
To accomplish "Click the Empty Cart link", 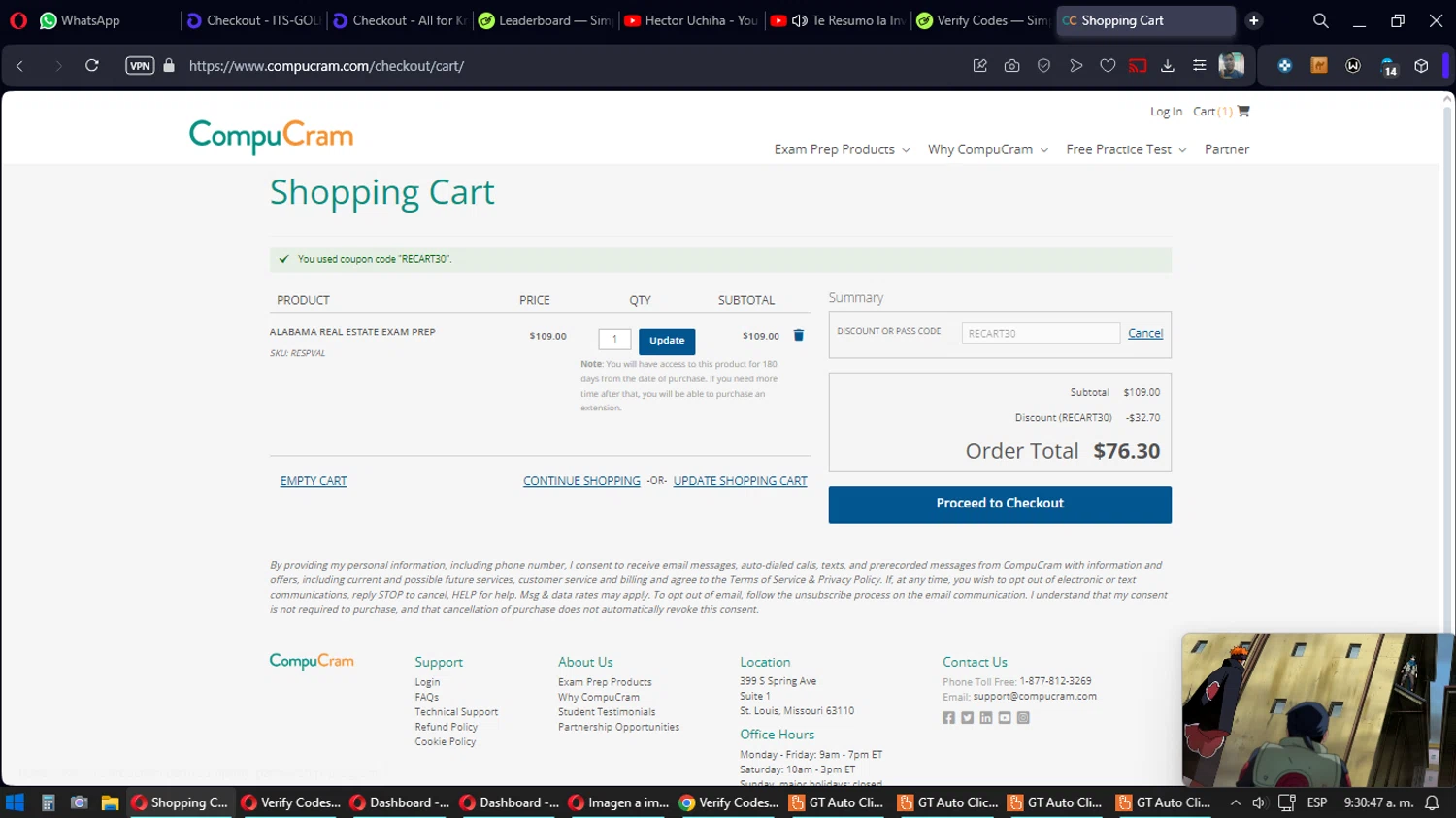I will (314, 481).
